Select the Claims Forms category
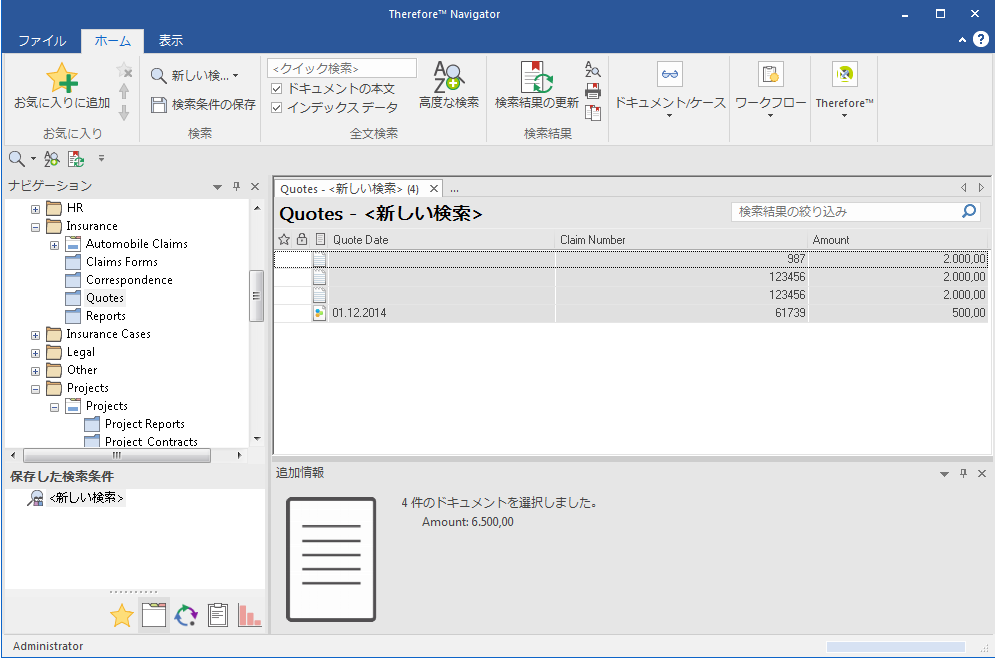The image size is (995, 659). coord(122,262)
